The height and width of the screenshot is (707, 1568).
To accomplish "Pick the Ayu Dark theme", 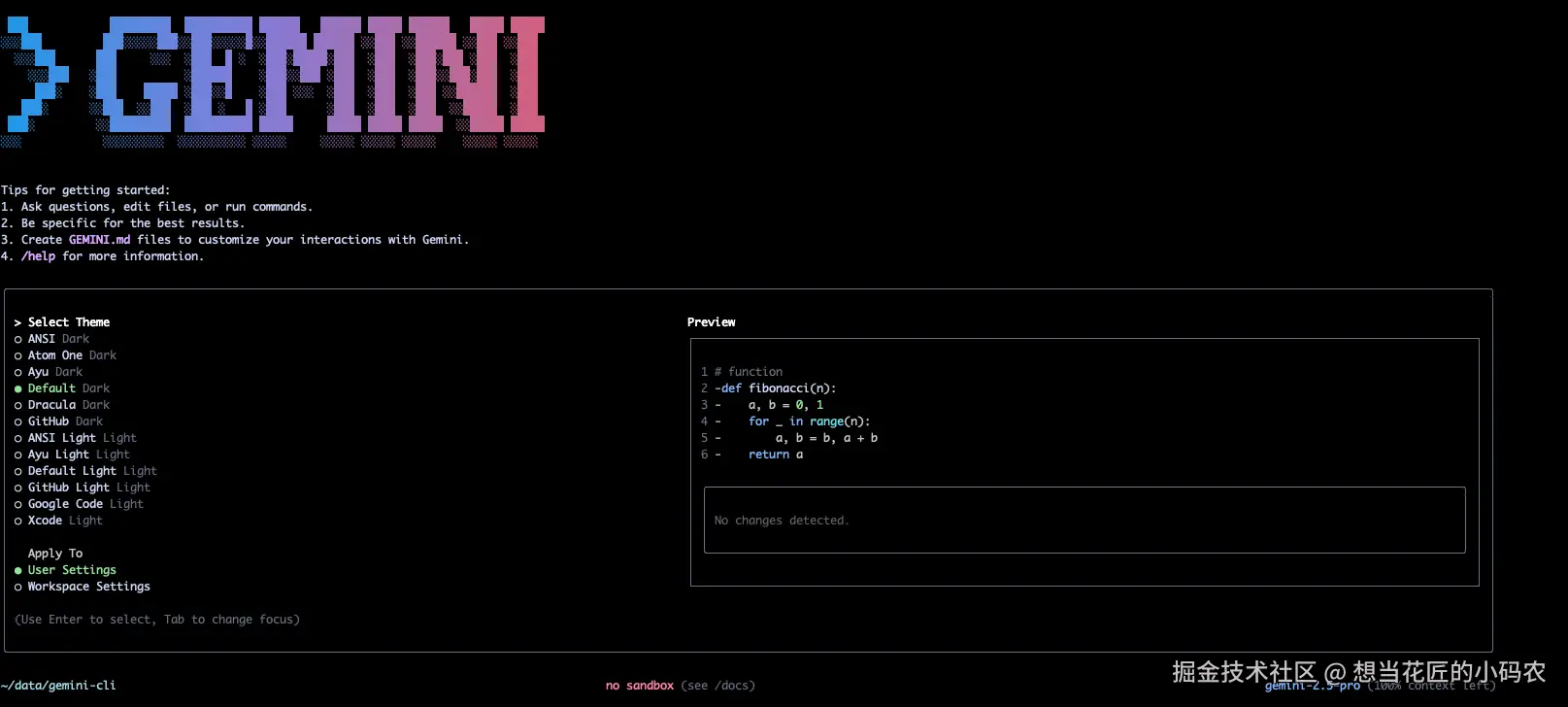I will click(54, 372).
